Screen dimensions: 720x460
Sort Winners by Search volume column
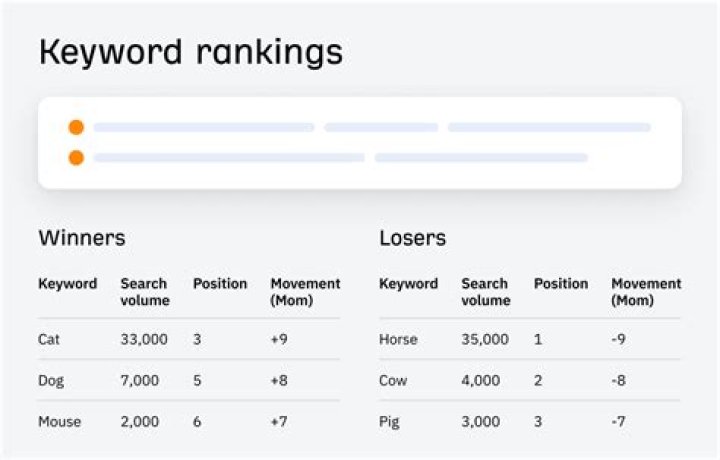[x=145, y=292]
